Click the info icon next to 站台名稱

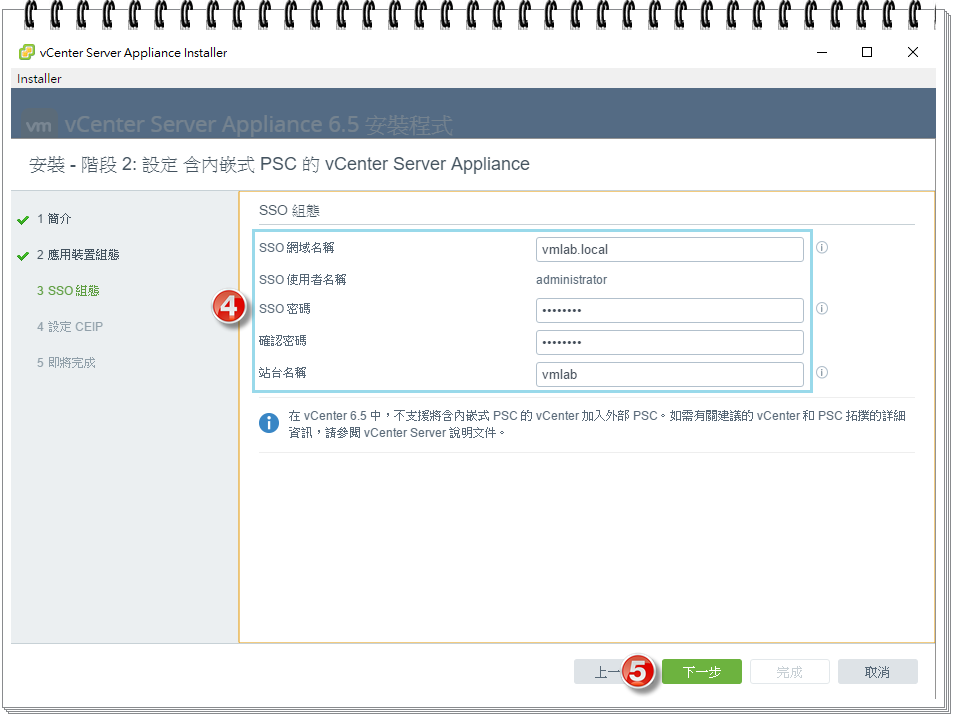click(822, 372)
